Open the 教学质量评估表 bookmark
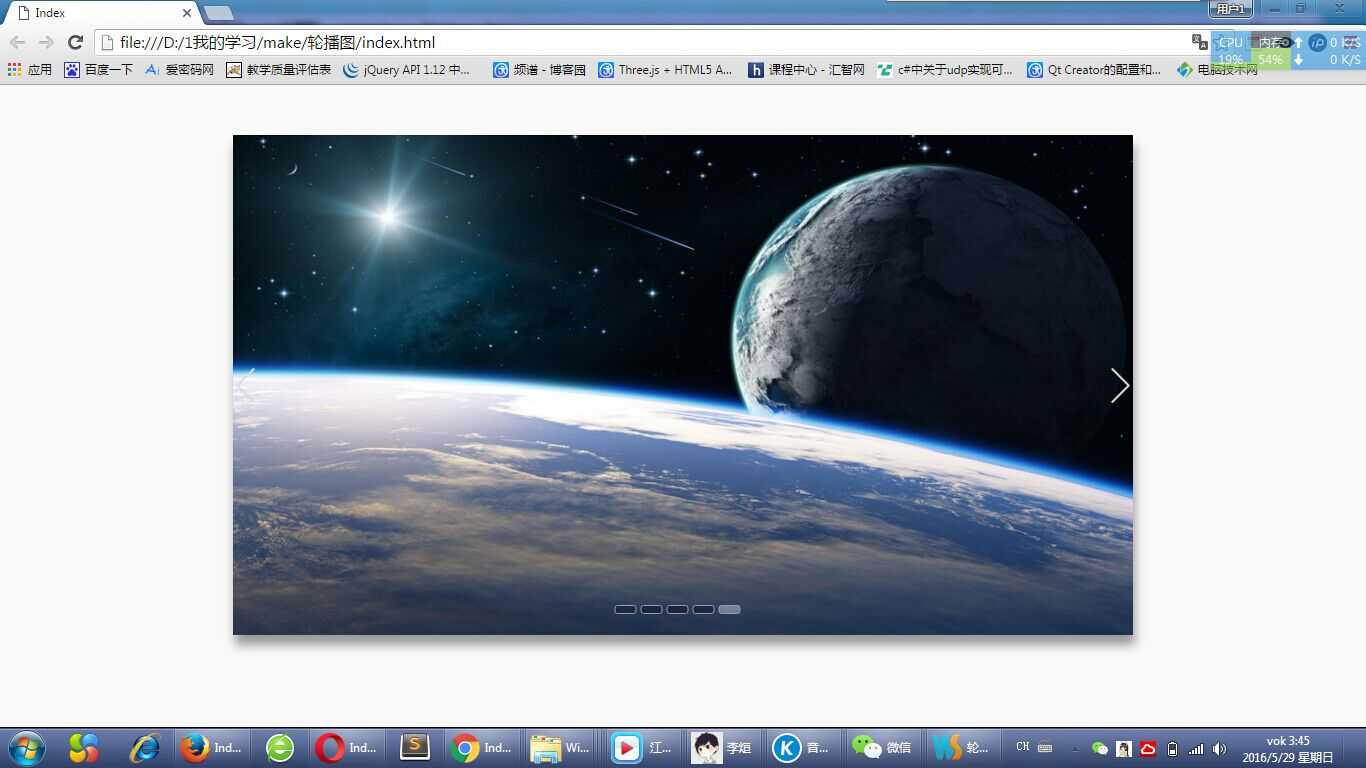The image size is (1366, 768). (x=278, y=70)
